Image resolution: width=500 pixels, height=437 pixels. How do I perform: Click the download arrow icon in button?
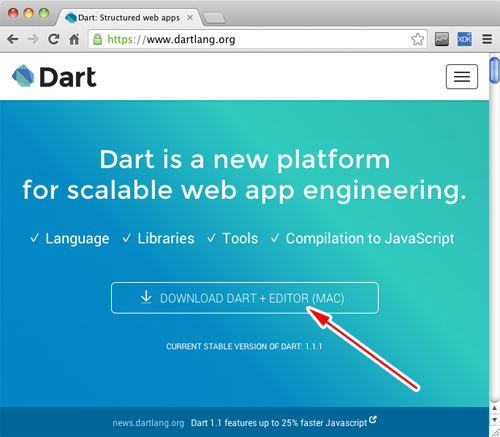click(146, 297)
